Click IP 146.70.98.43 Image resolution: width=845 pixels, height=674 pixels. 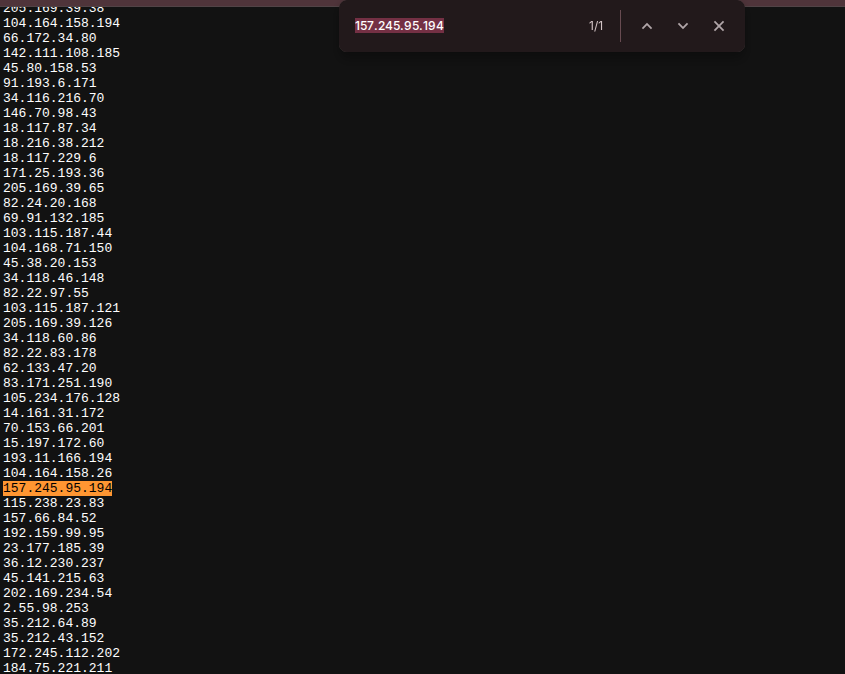click(50, 113)
